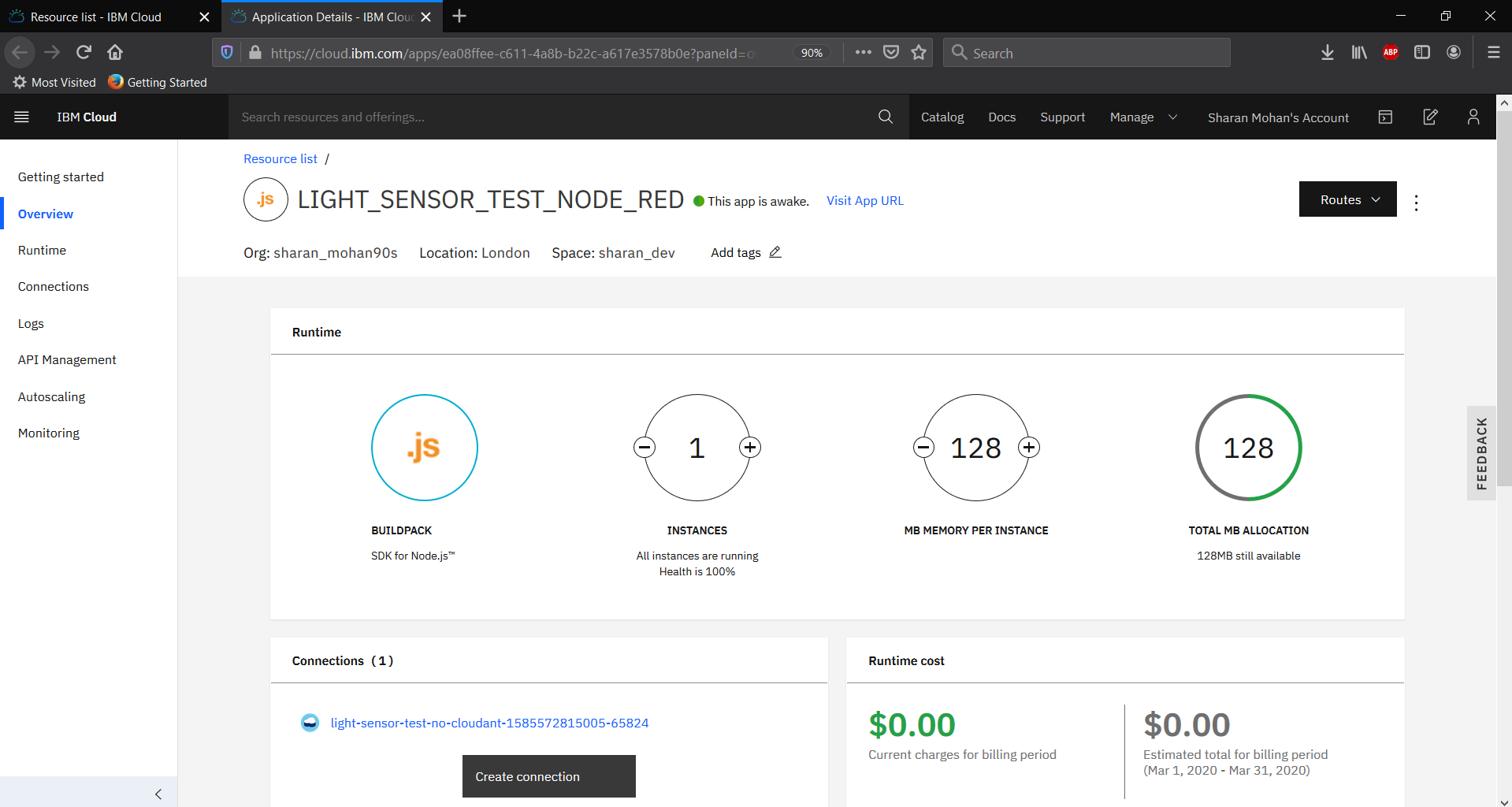The image size is (1512, 807).
Task: Expand the Manage menu in the header
Action: point(1143,117)
